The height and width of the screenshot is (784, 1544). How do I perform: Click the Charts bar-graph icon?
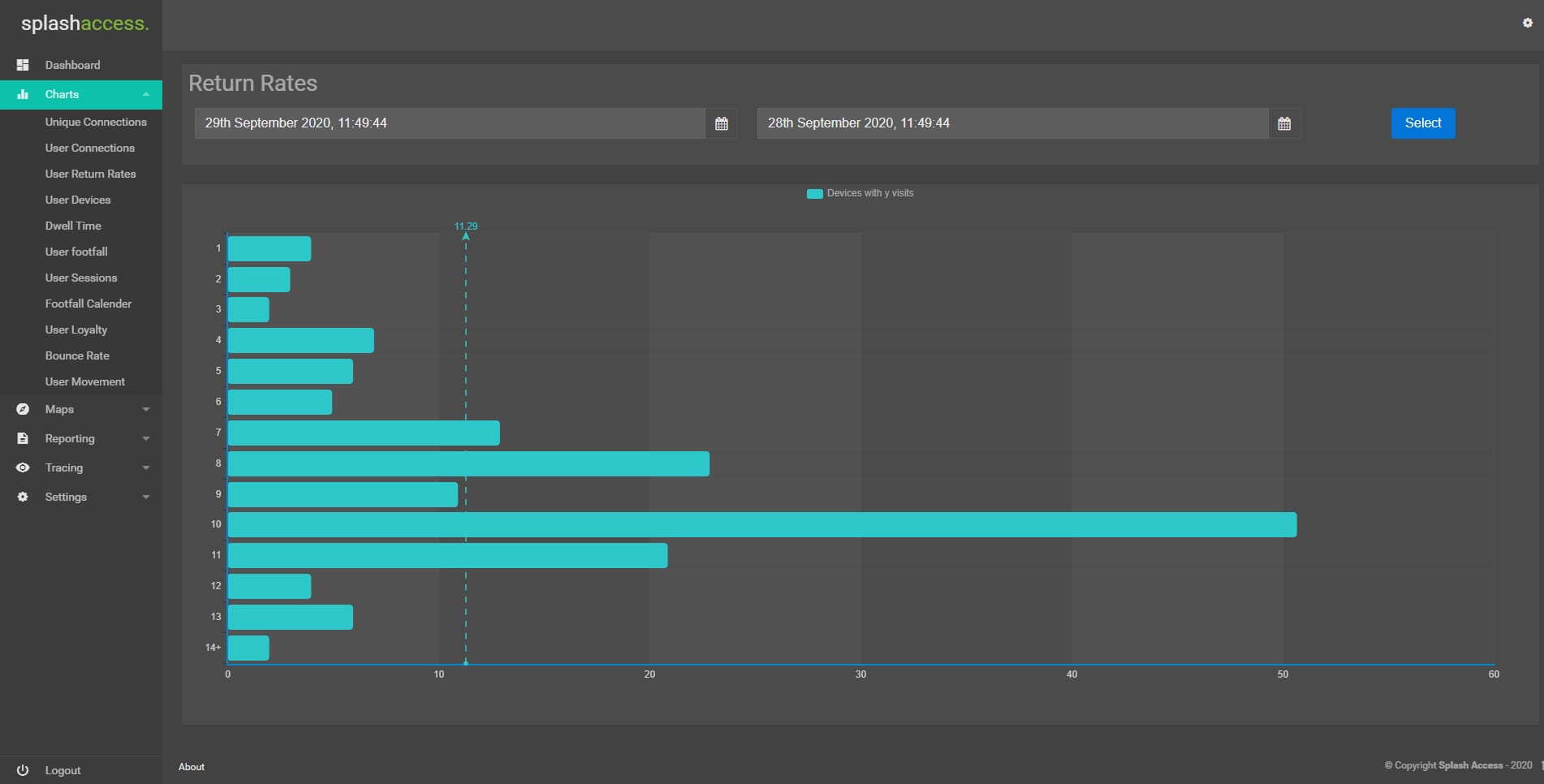pyautogui.click(x=23, y=94)
